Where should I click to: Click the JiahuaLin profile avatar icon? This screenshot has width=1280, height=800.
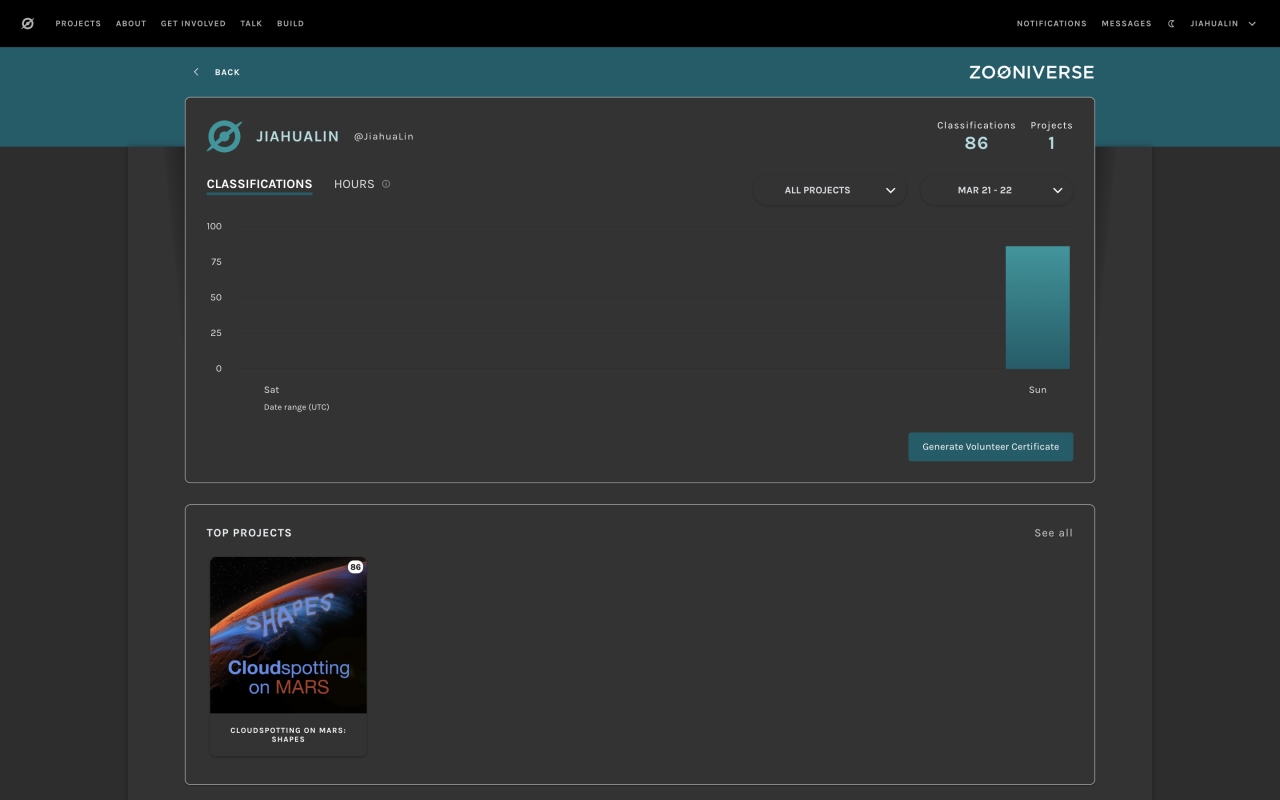coord(224,137)
